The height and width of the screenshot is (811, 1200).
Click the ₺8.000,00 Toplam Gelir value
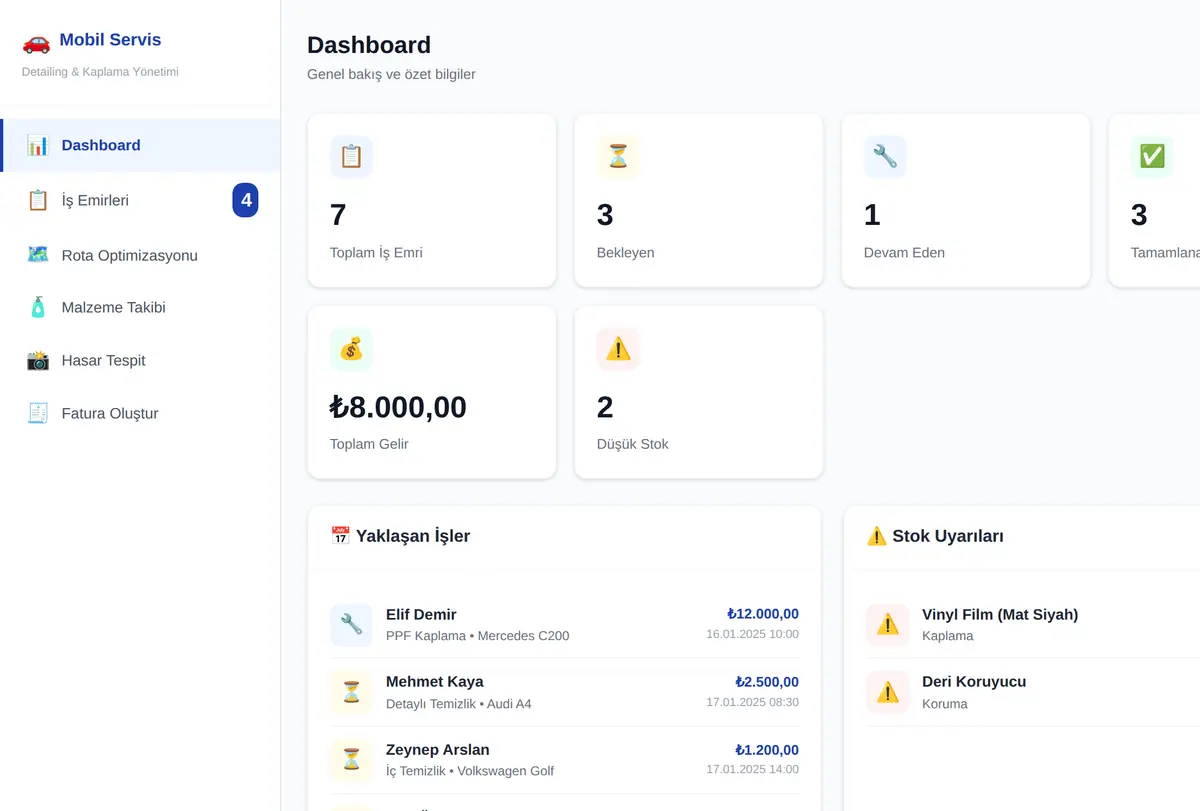click(398, 407)
